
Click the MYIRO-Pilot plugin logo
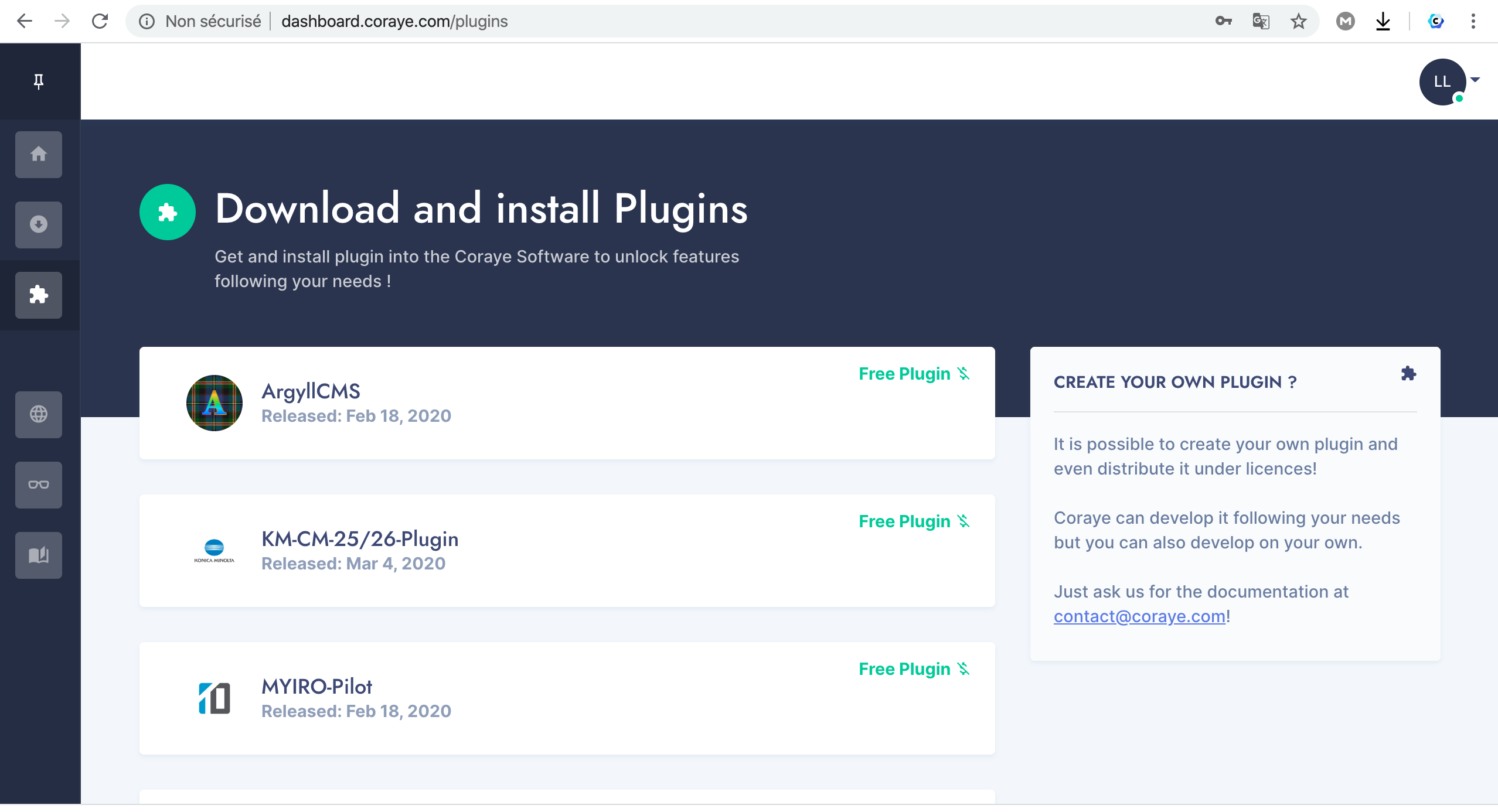point(215,698)
